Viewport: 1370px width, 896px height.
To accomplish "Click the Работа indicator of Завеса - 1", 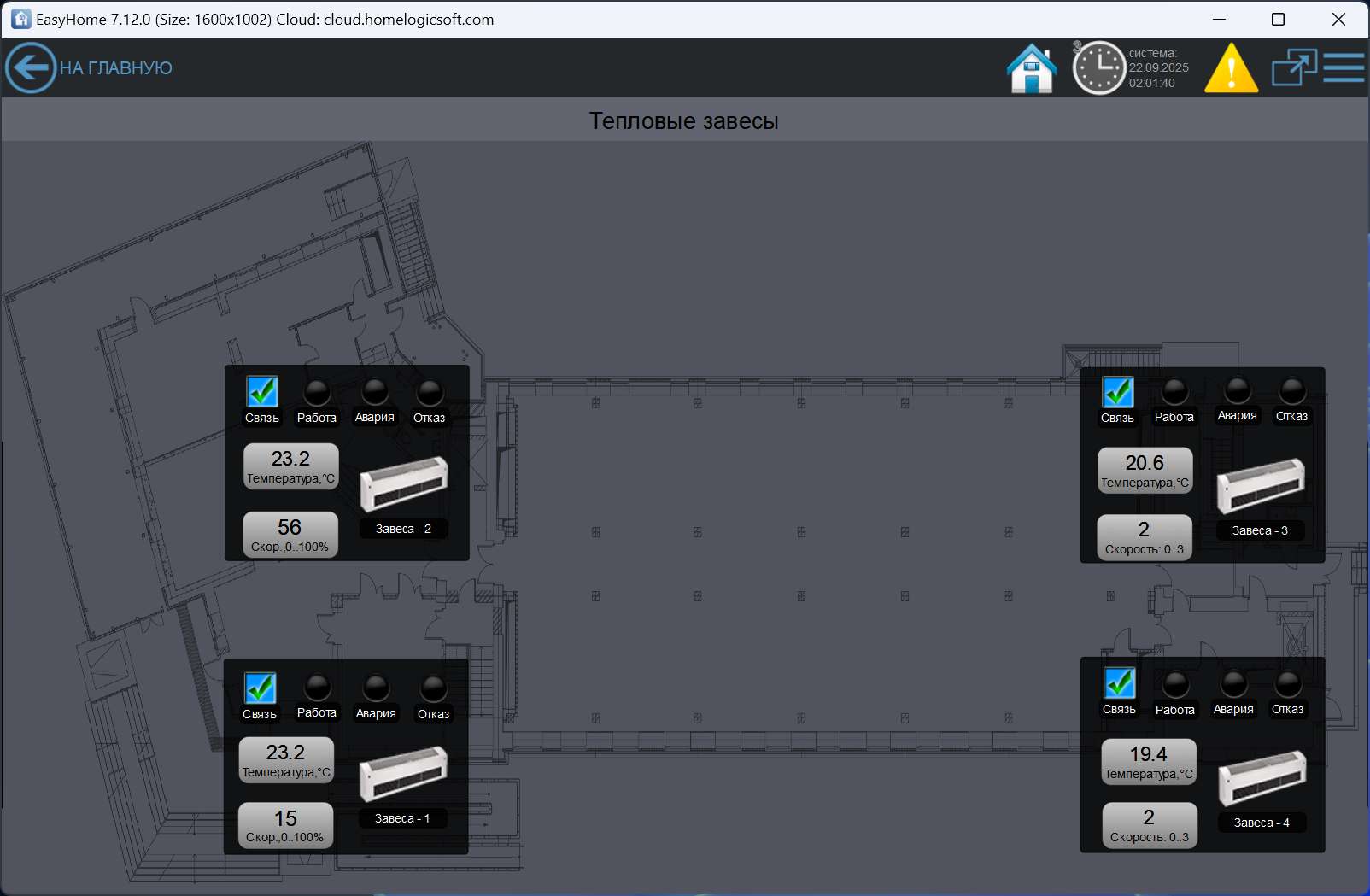I will click(317, 688).
